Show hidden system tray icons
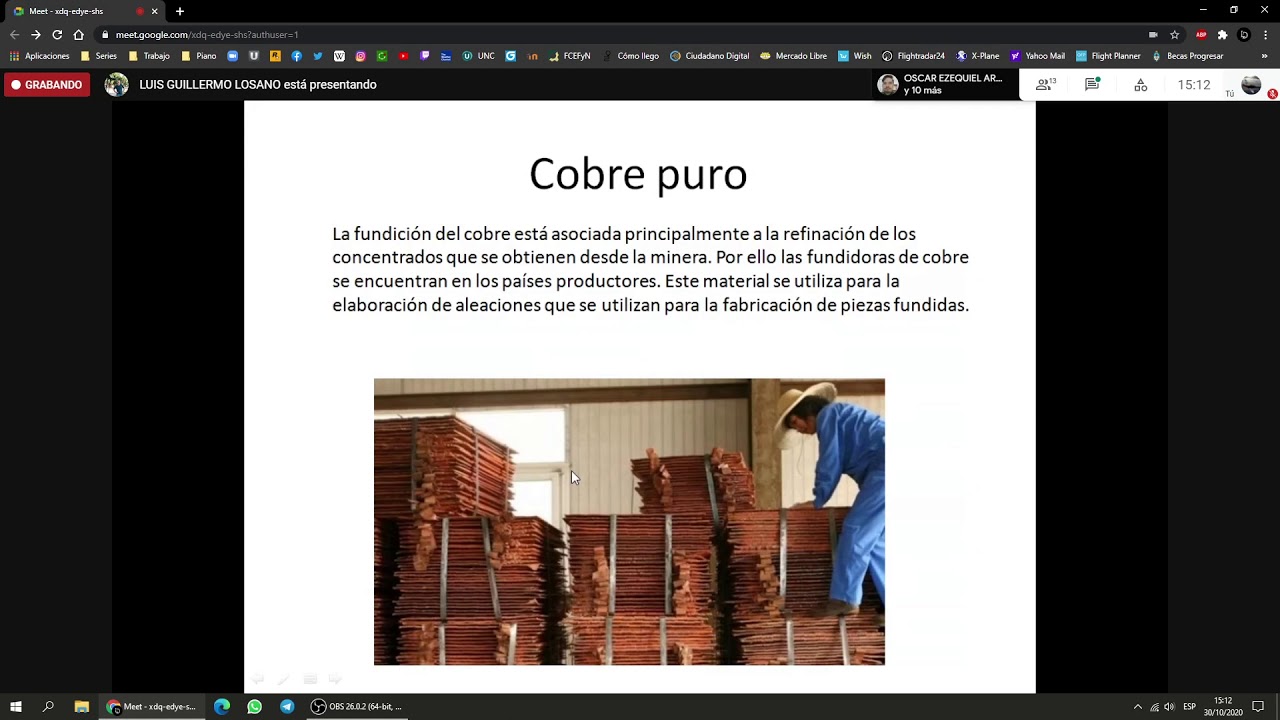This screenshot has width=1280, height=720. [x=1137, y=707]
